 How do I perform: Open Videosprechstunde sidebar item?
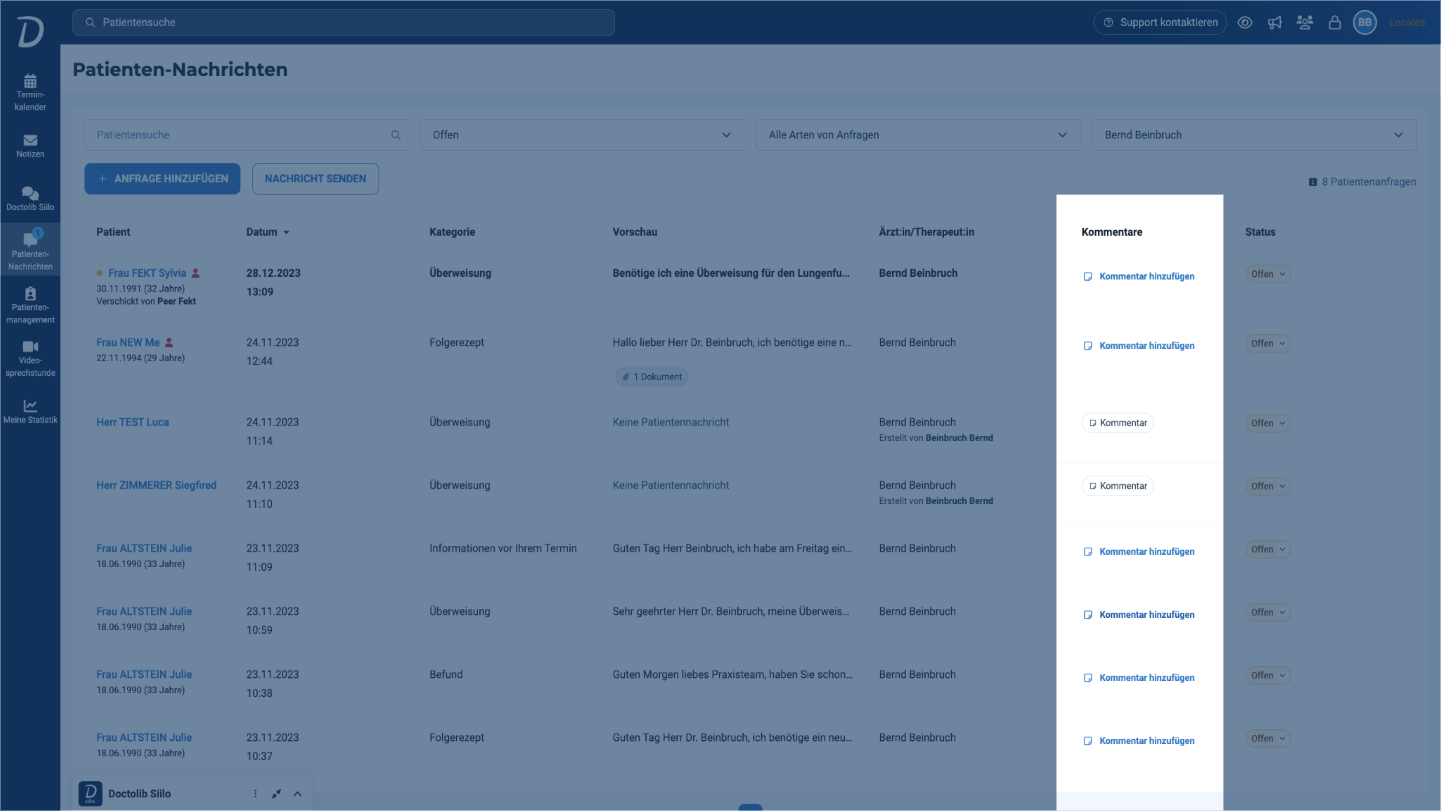(30, 358)
